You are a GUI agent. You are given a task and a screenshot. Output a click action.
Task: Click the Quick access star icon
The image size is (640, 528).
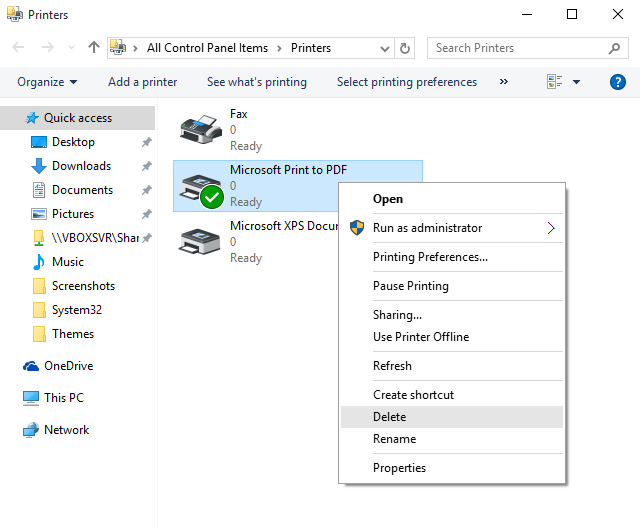pyautogui.click(x=32, y=118)
